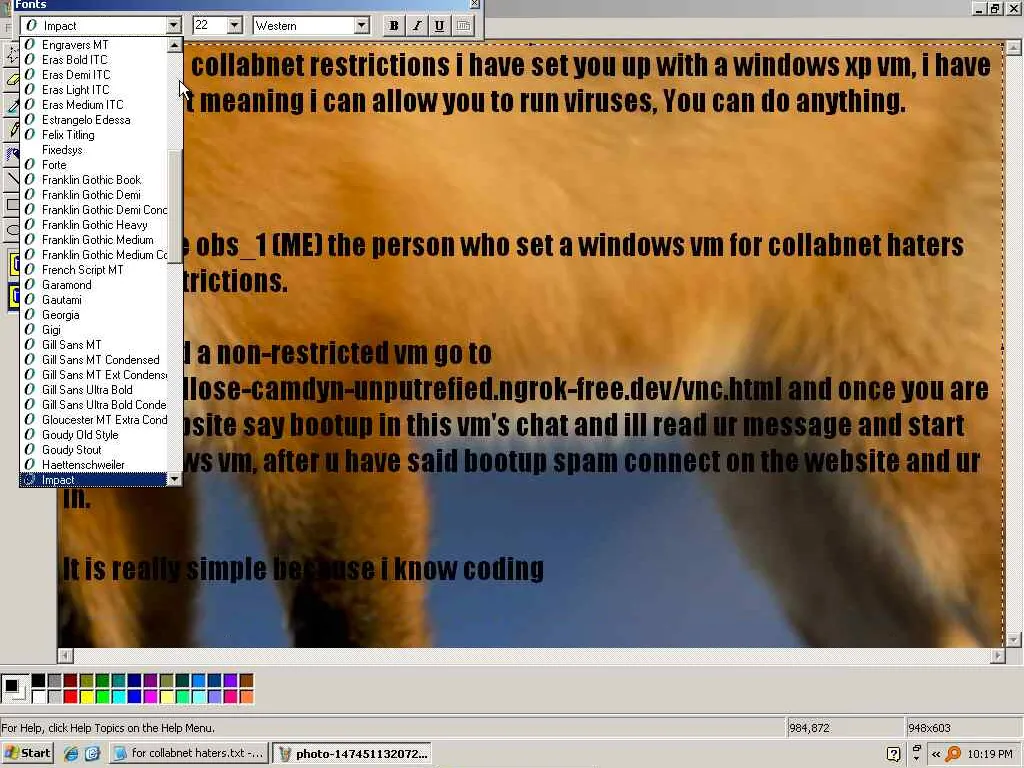
Task: Select Forte in the font list
Action: point(93,165)
